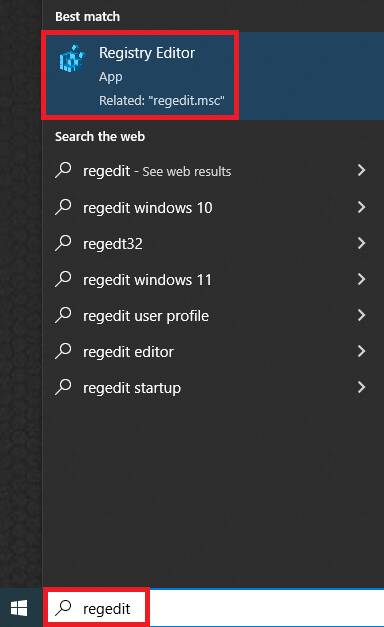Viewport: 384px width, 627px height.
Task: Click search icon beside 'regedit user profile'
Action: click(63, 315)
